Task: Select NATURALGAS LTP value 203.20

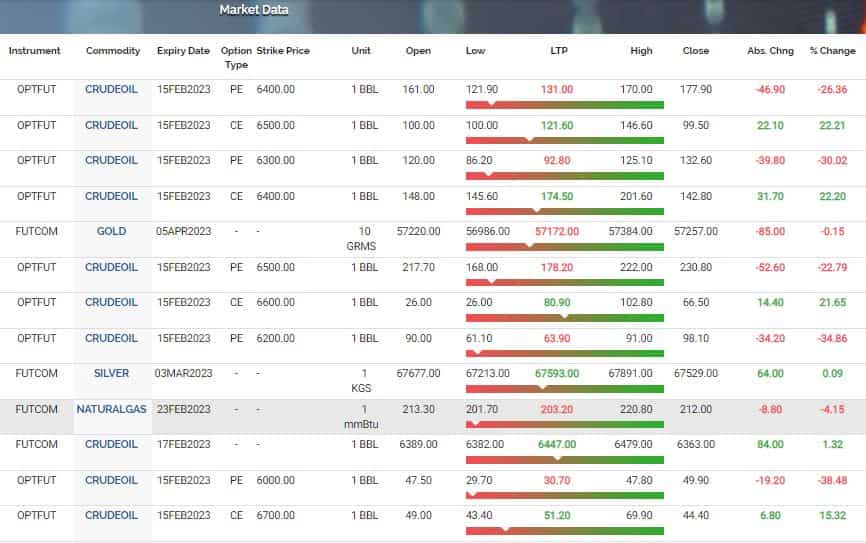Action: 557,409
